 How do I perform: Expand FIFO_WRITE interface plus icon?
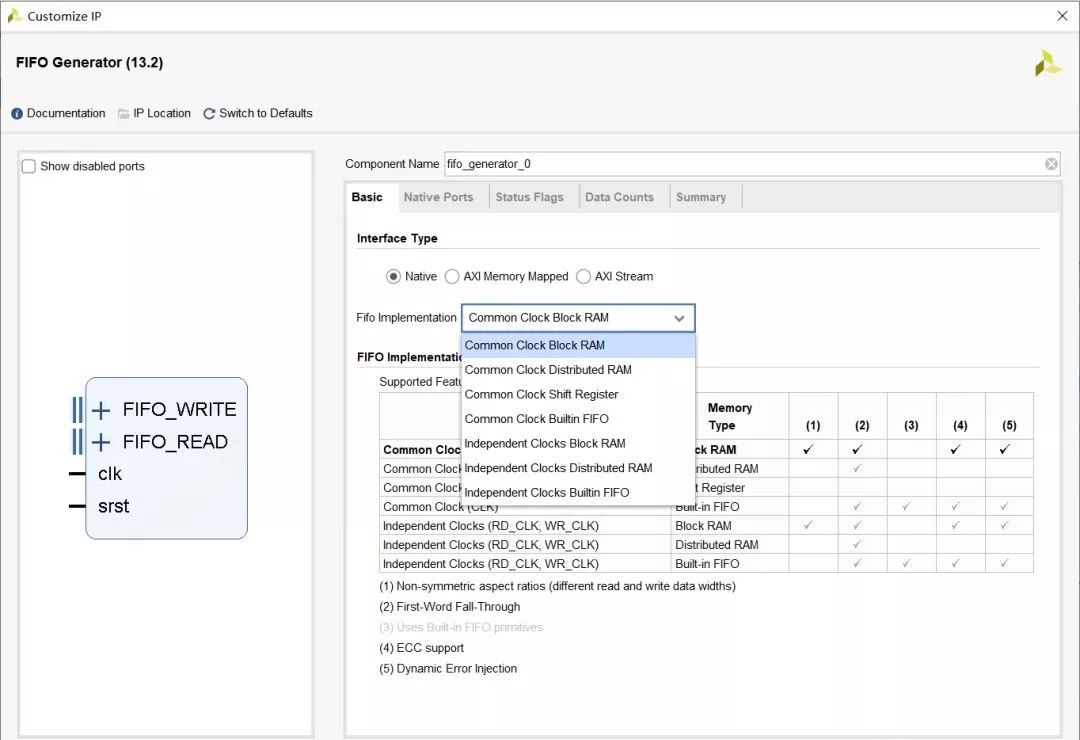[101, 410]
